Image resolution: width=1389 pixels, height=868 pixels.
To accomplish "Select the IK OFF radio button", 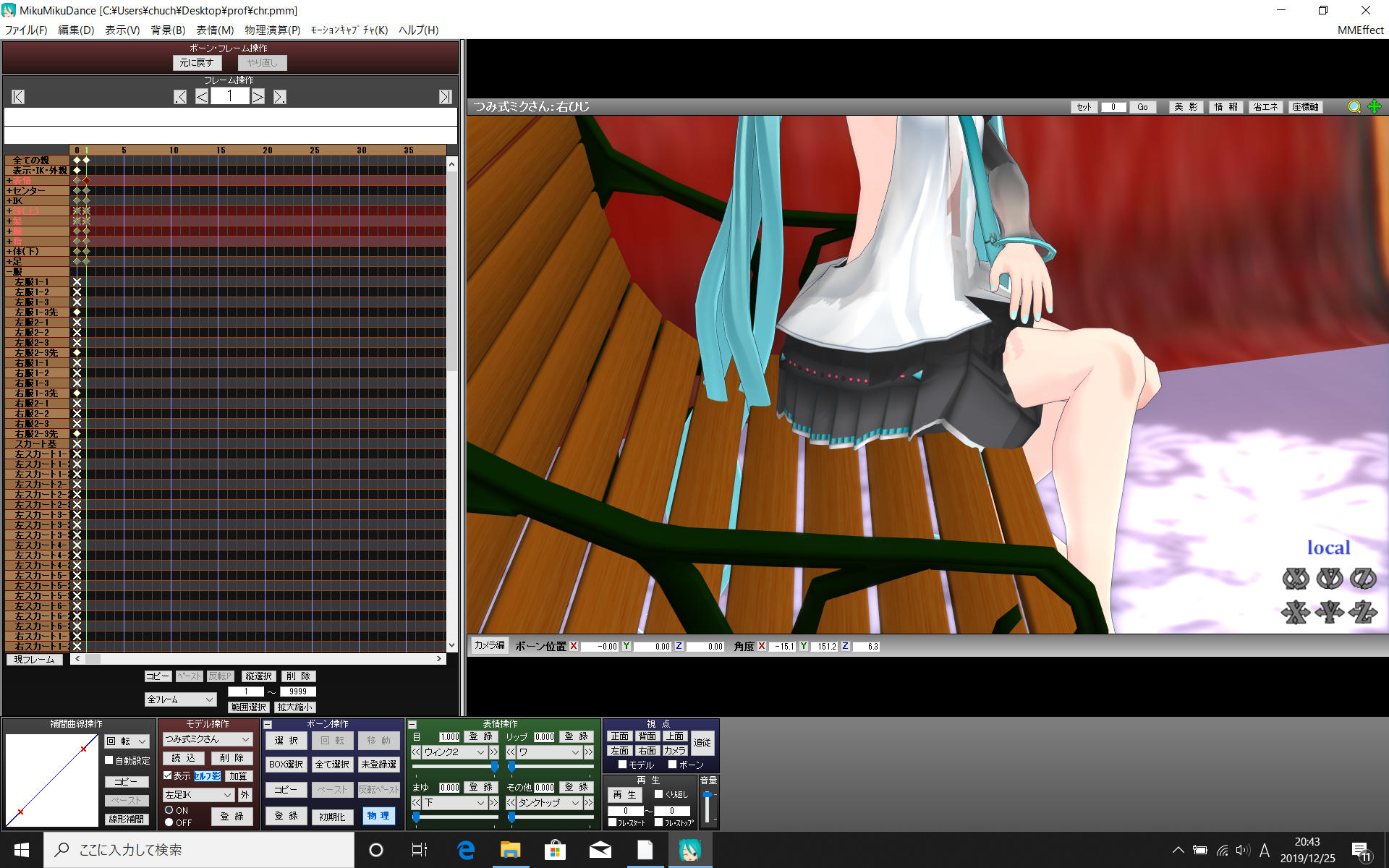I will click(169, 822).
